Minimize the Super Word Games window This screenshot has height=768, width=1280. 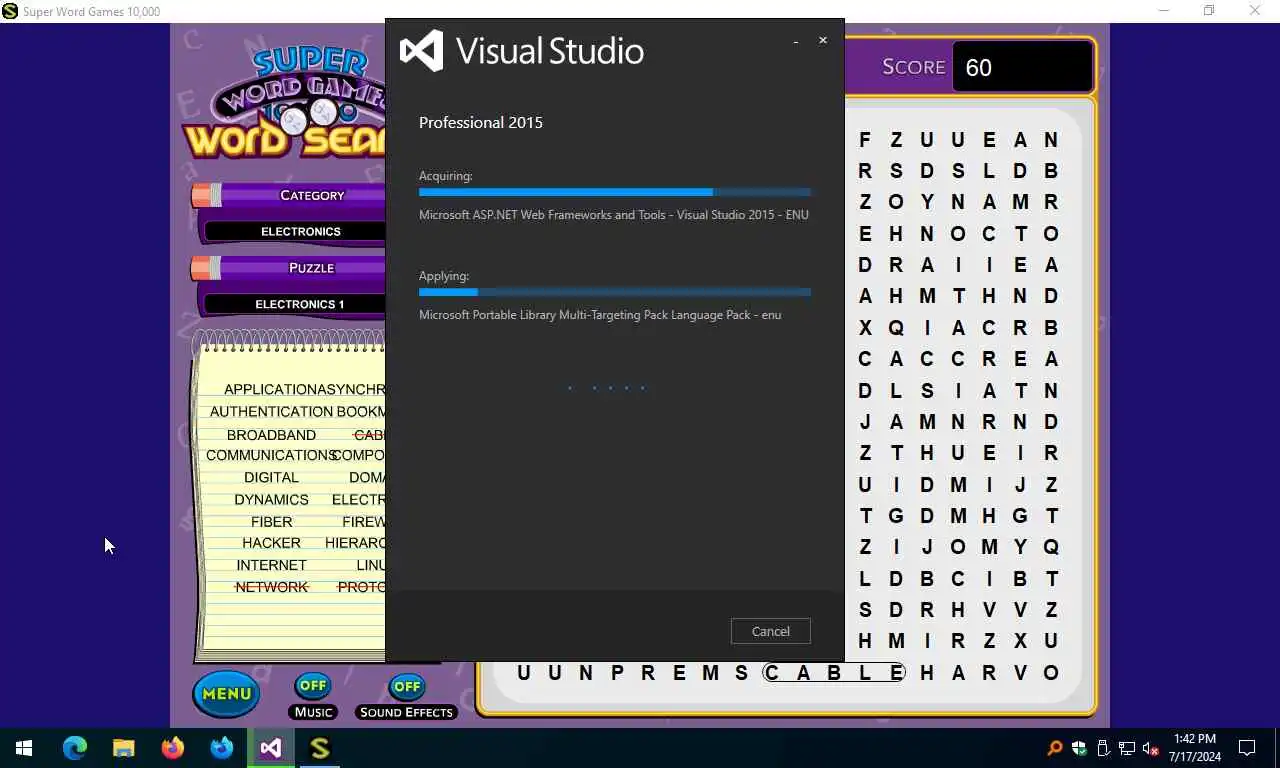[1163, 11]
